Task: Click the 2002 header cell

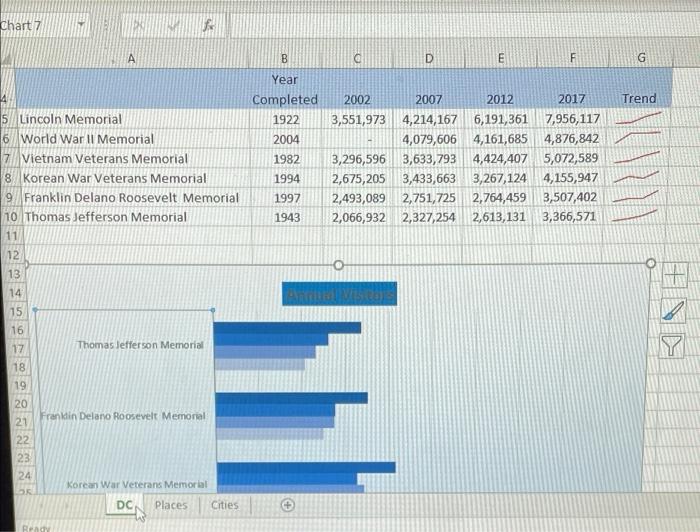Action: tap(357, 100)
